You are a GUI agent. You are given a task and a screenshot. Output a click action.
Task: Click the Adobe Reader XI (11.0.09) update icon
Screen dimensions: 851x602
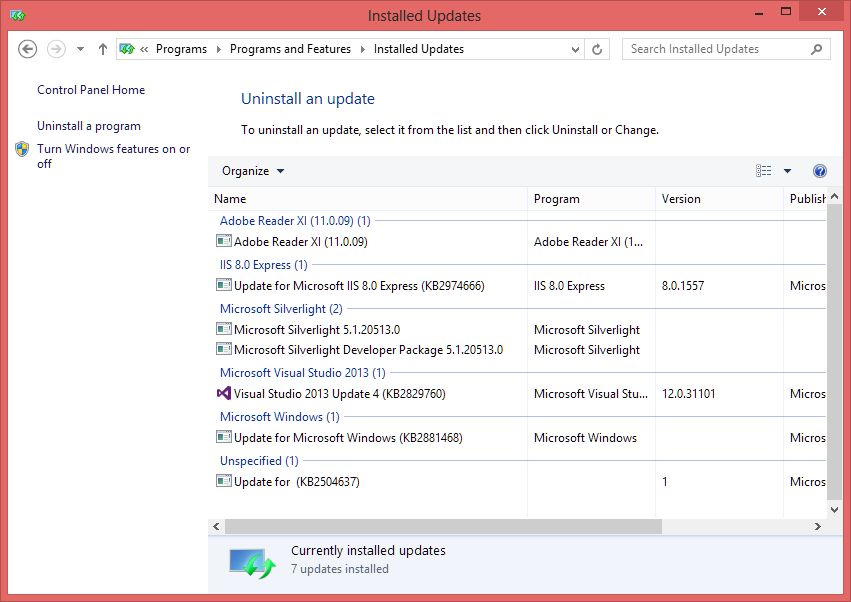pyautogui.click(x=223, y=241)
